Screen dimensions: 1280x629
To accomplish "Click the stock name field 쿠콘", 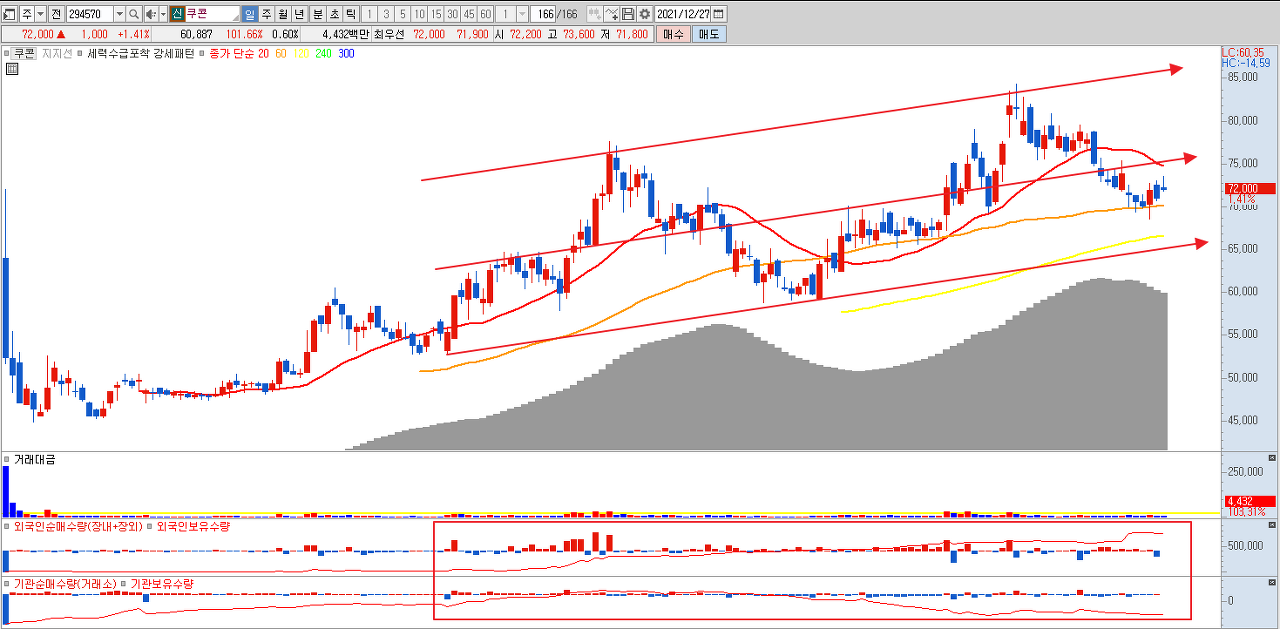I will tap(212, 14).
